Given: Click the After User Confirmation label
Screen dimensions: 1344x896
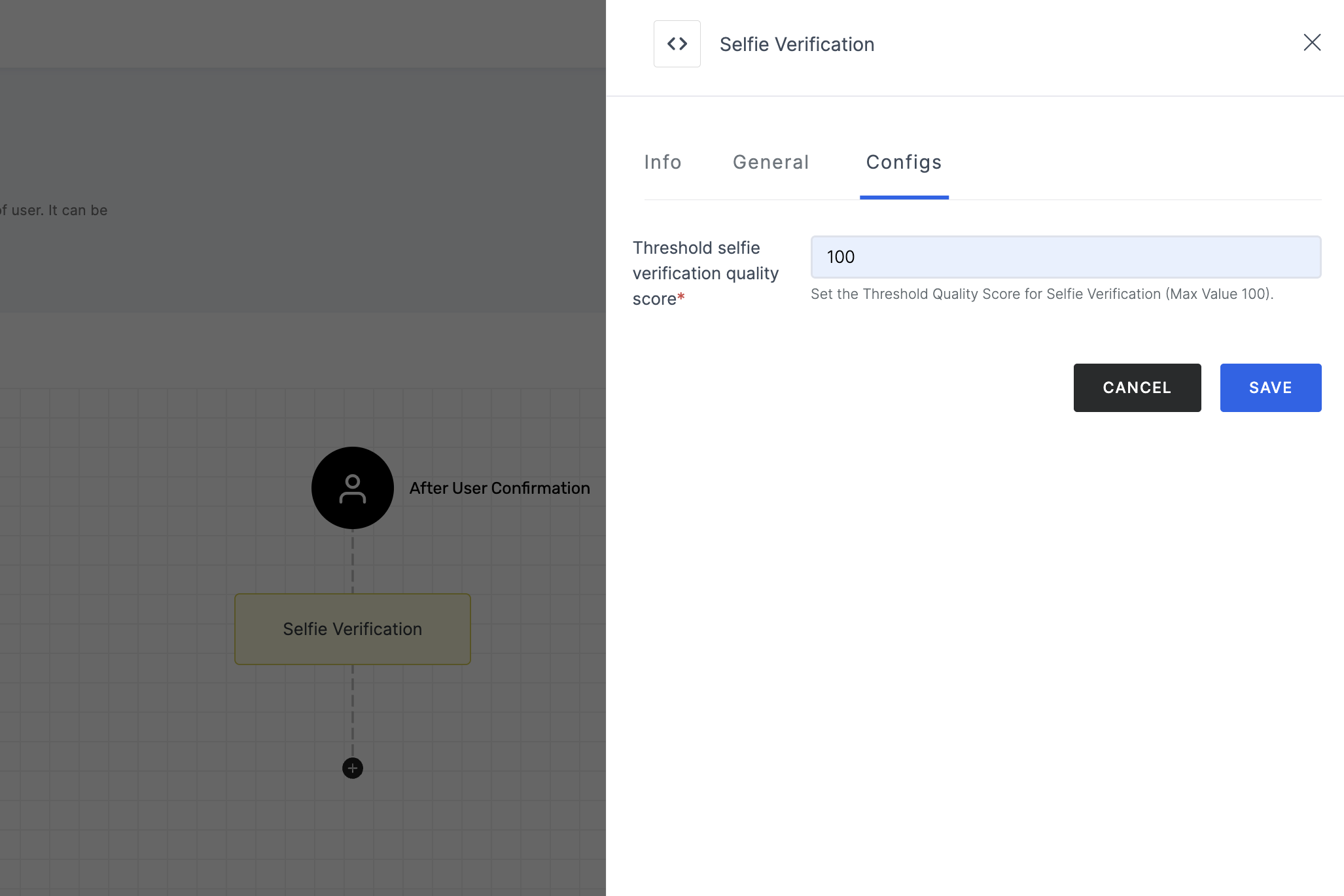Looking at the screenshot, I should [500, 489].
